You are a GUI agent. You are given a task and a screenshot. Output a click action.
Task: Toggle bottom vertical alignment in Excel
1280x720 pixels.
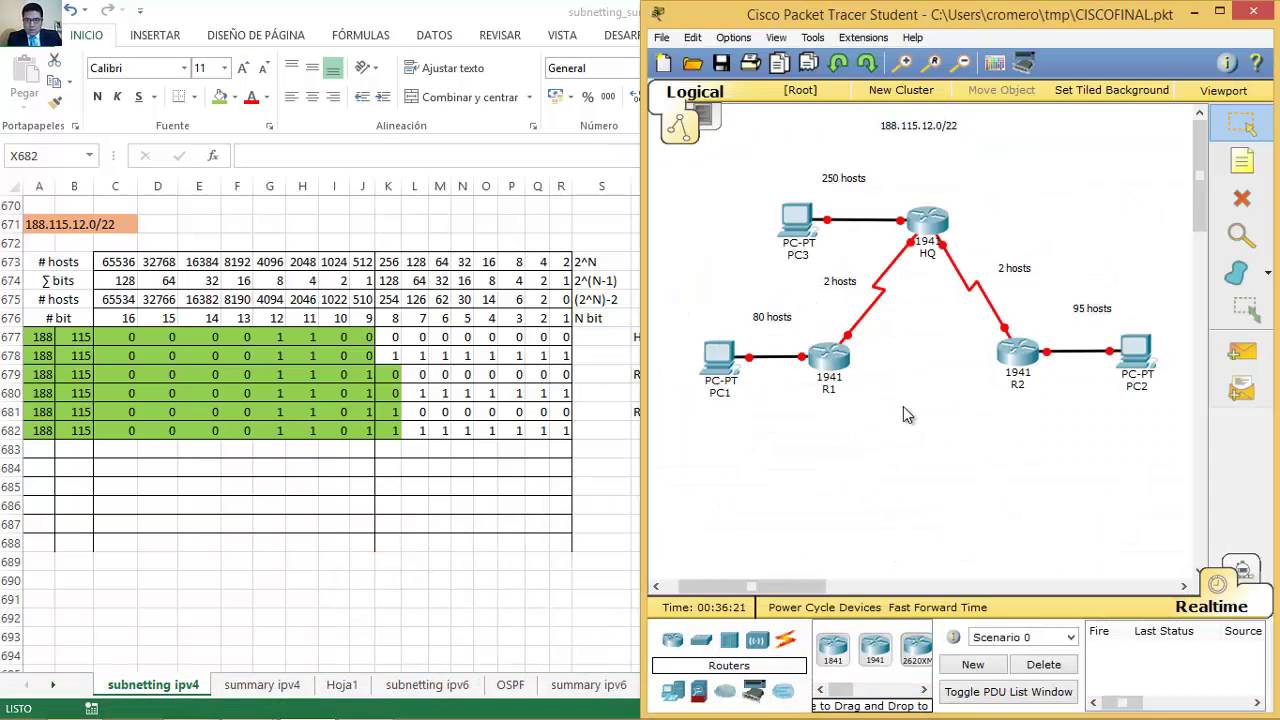coord(333,68)
